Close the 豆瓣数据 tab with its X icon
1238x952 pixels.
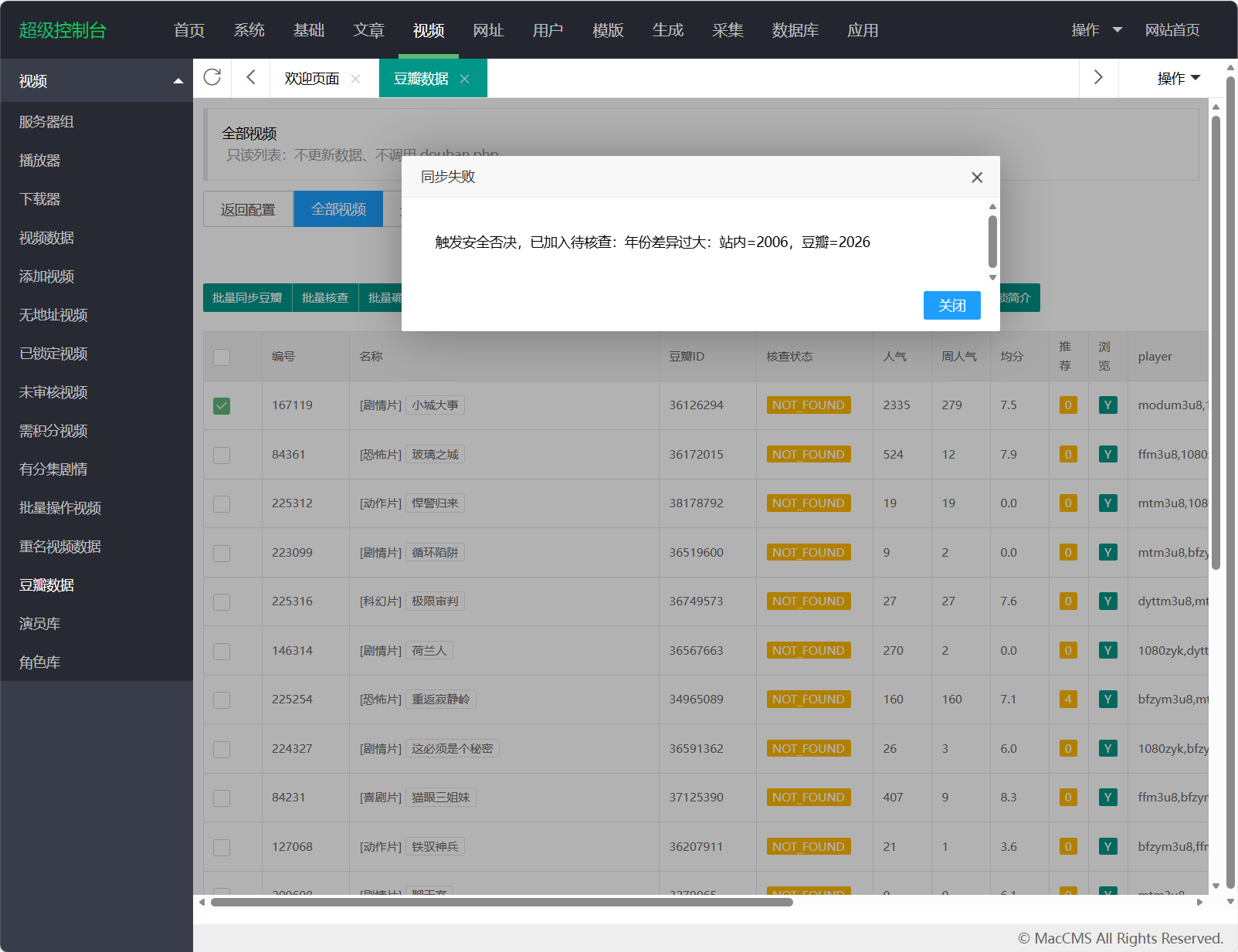click(465, 79)
